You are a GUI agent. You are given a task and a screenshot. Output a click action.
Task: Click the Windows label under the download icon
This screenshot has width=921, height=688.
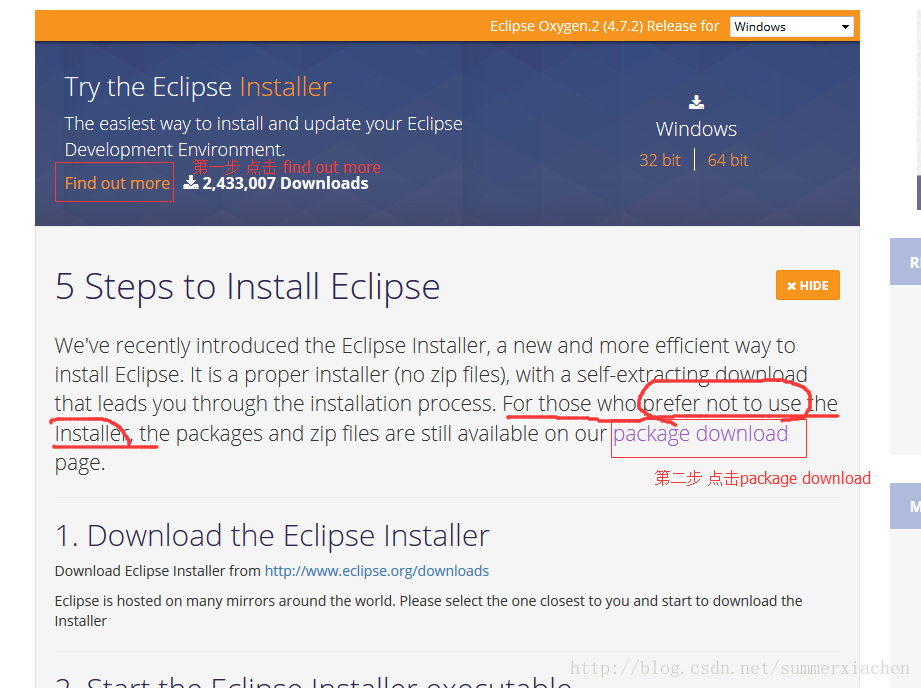(x=696, y=129)
